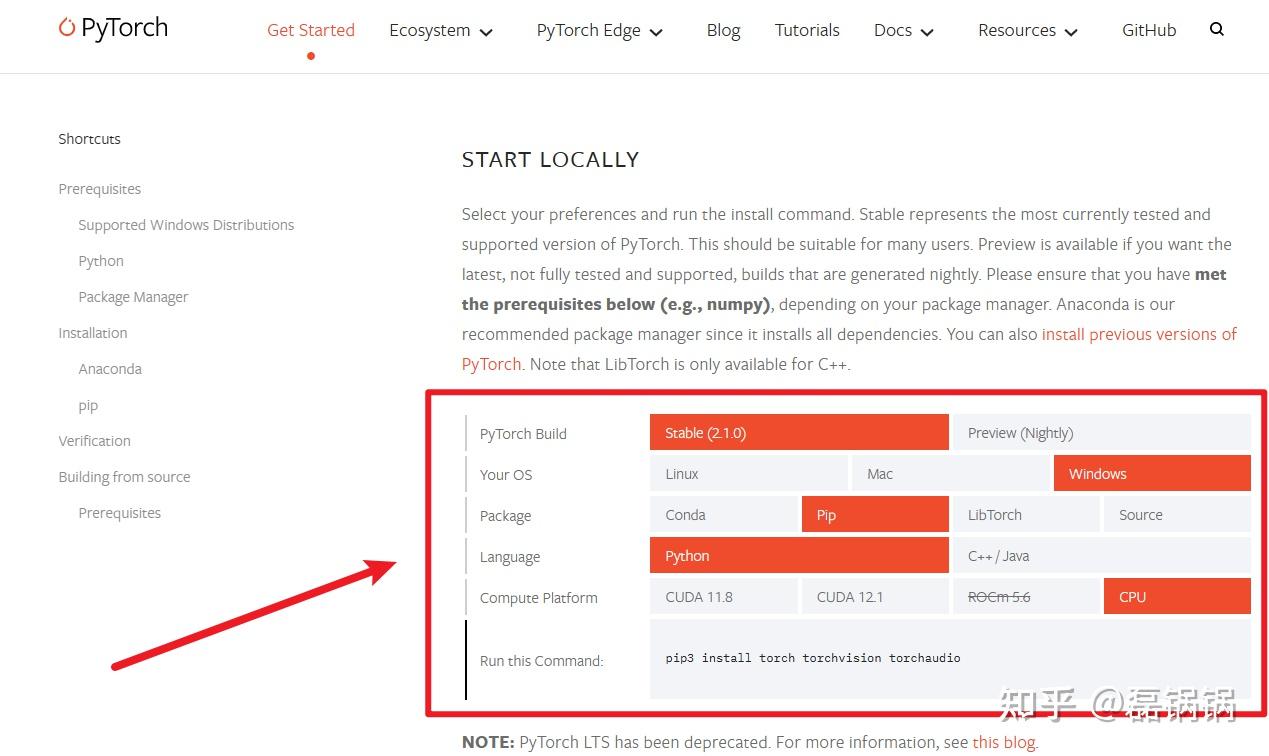Select the Preview (Nightly) build
The height and width of the screenshot is (756, 1269).
tap(1101, 432)
